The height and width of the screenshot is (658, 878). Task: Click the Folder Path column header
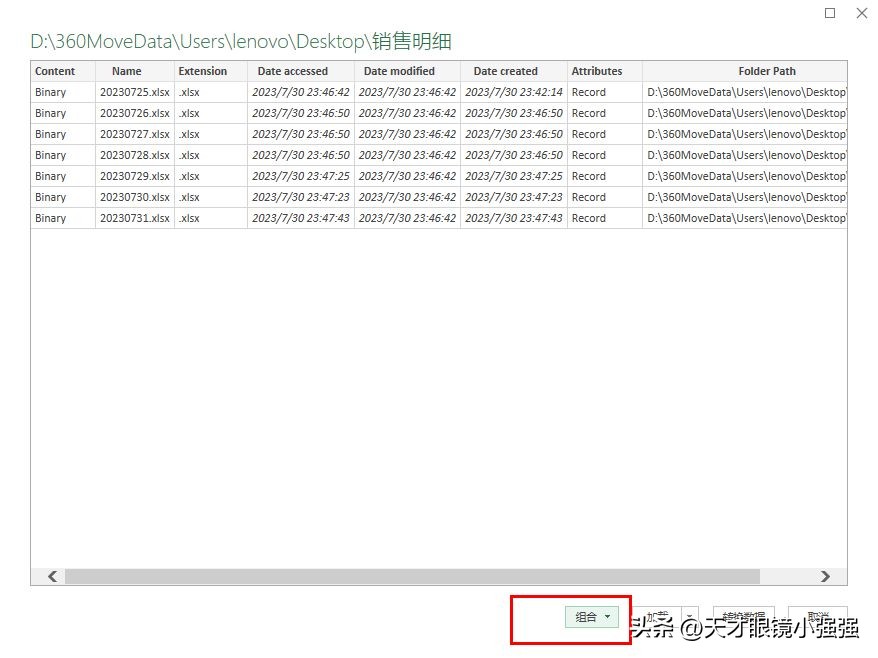[x=766, y=71]
